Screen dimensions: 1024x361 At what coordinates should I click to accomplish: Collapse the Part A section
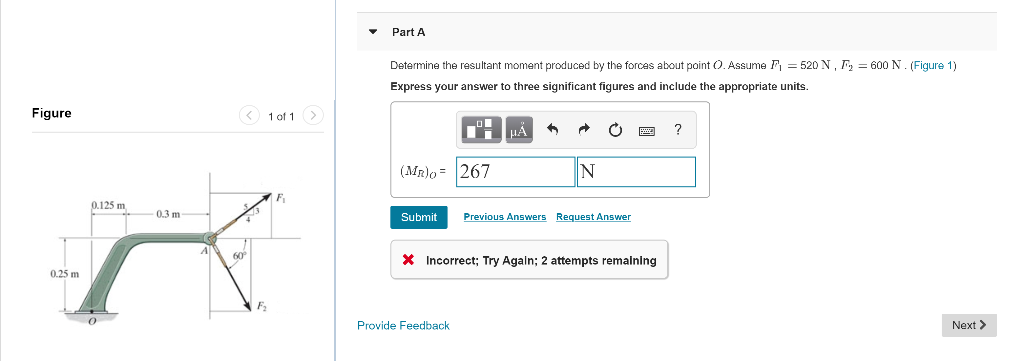click(x=373, y=32)
